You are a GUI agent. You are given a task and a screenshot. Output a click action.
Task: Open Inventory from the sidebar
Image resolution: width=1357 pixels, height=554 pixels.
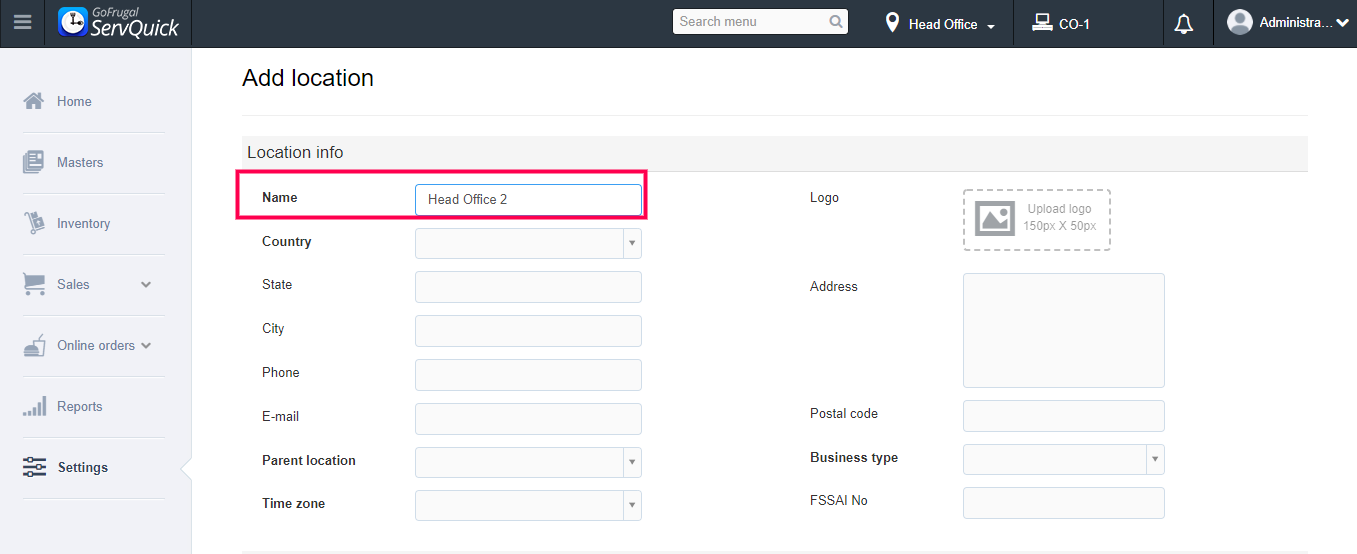click(x=83, y=224)
